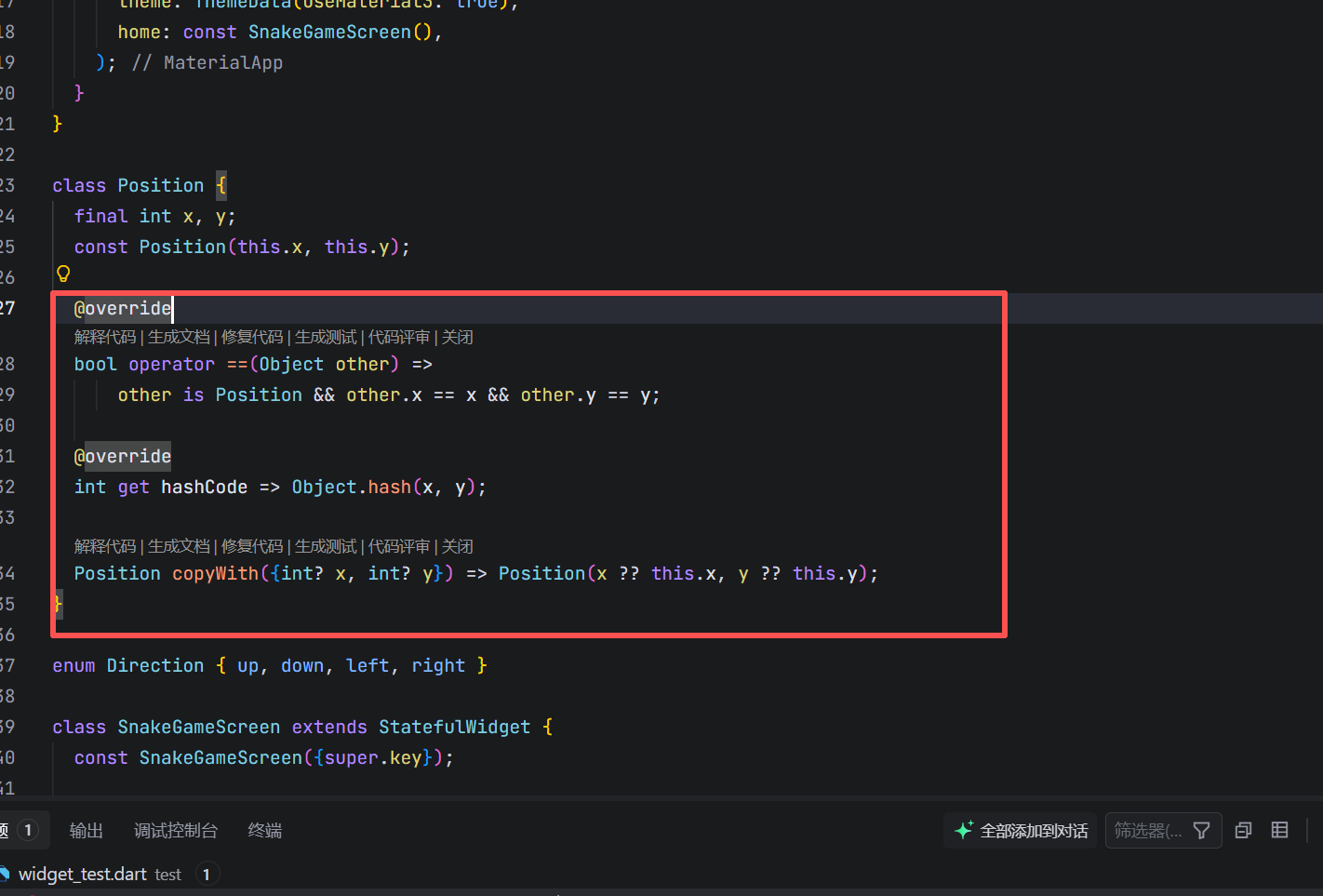Click 'const Position(this.x, this.y);' constructor line
The width and height of the screenshot is (1323, 896).
pyautogui.click(x=242, y=247)
